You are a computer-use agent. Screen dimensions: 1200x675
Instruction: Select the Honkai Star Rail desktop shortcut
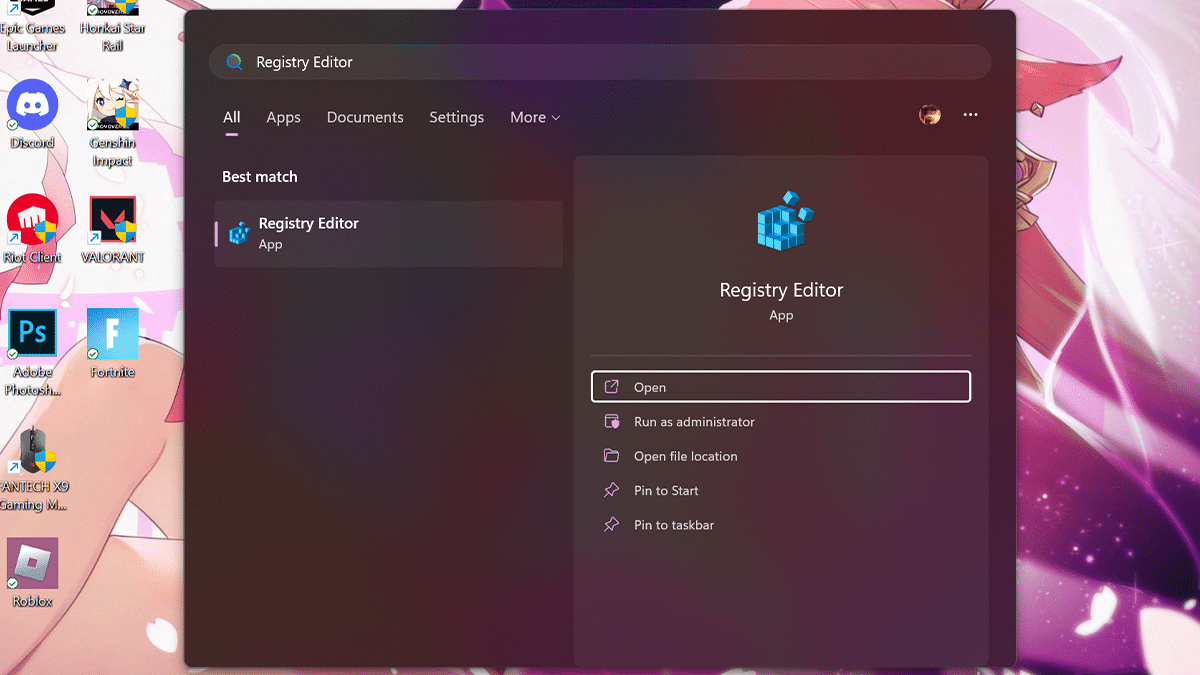[x=112, y=26]
